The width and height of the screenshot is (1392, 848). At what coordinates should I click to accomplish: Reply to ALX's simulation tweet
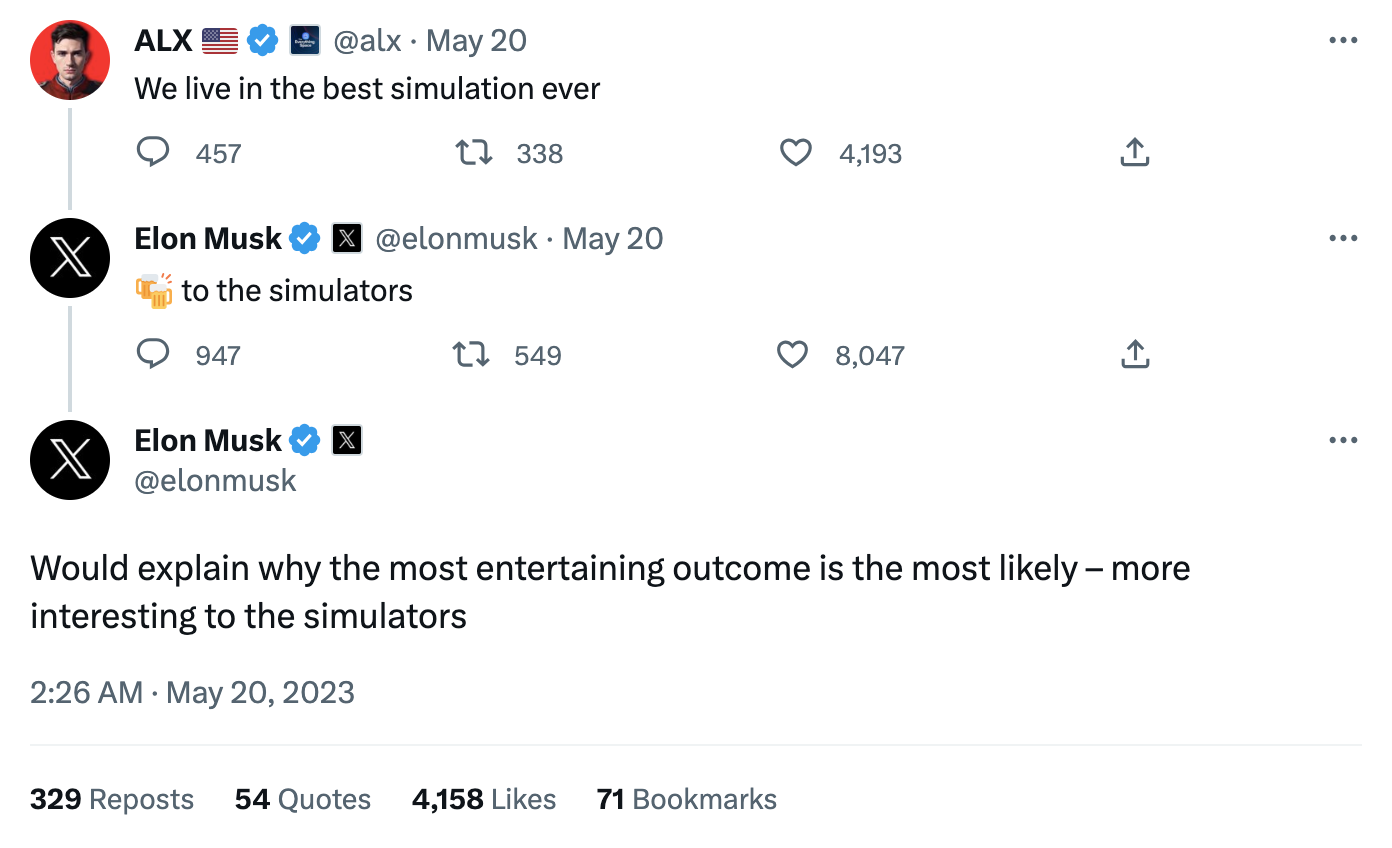point(153,152)
